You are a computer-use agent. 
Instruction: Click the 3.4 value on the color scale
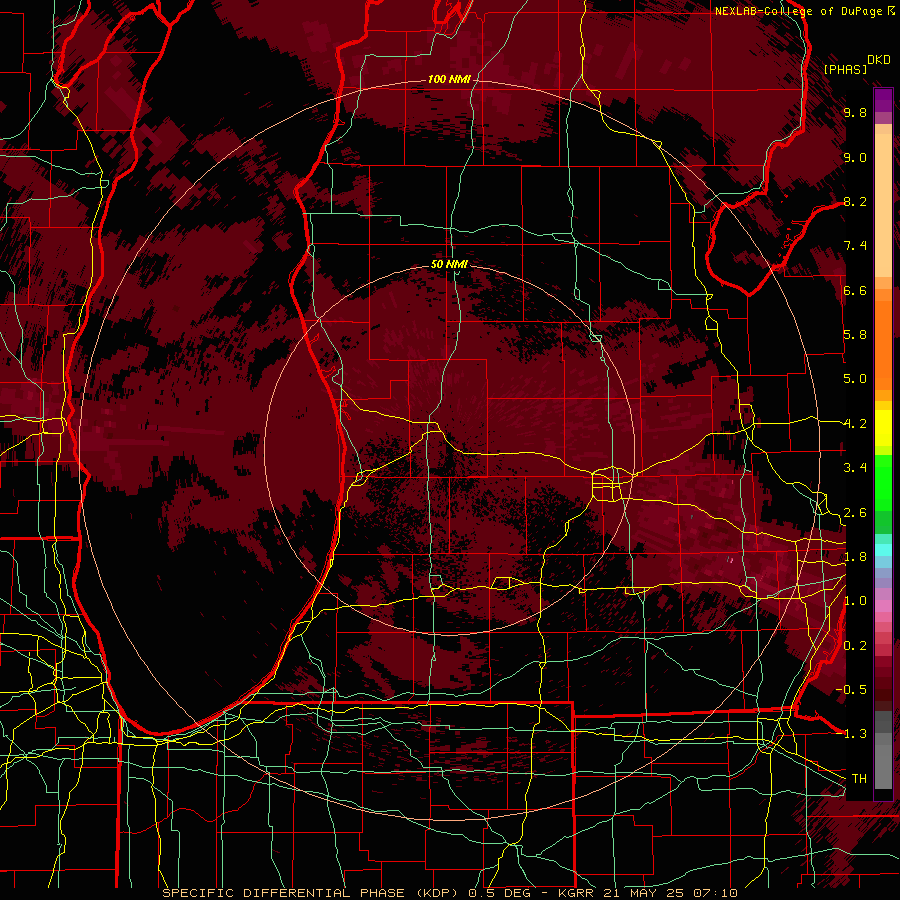tap(855, 468)
